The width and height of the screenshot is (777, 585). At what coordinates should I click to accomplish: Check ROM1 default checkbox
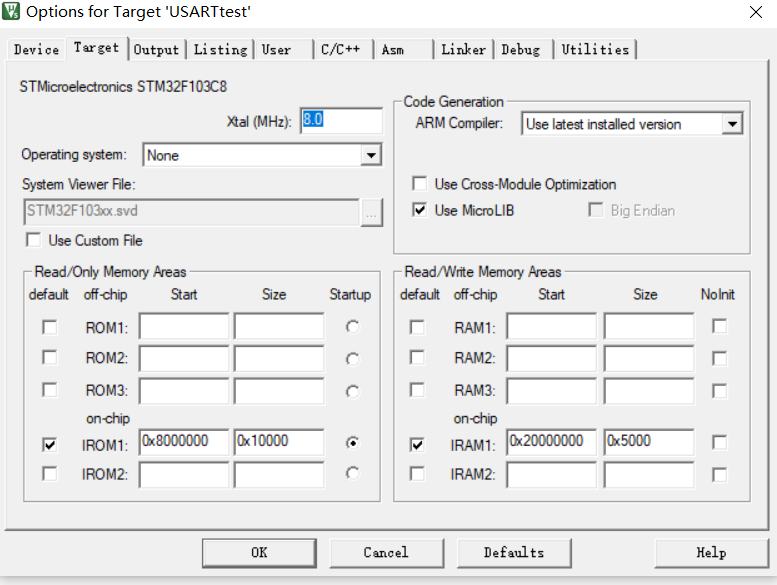[49, 327]
